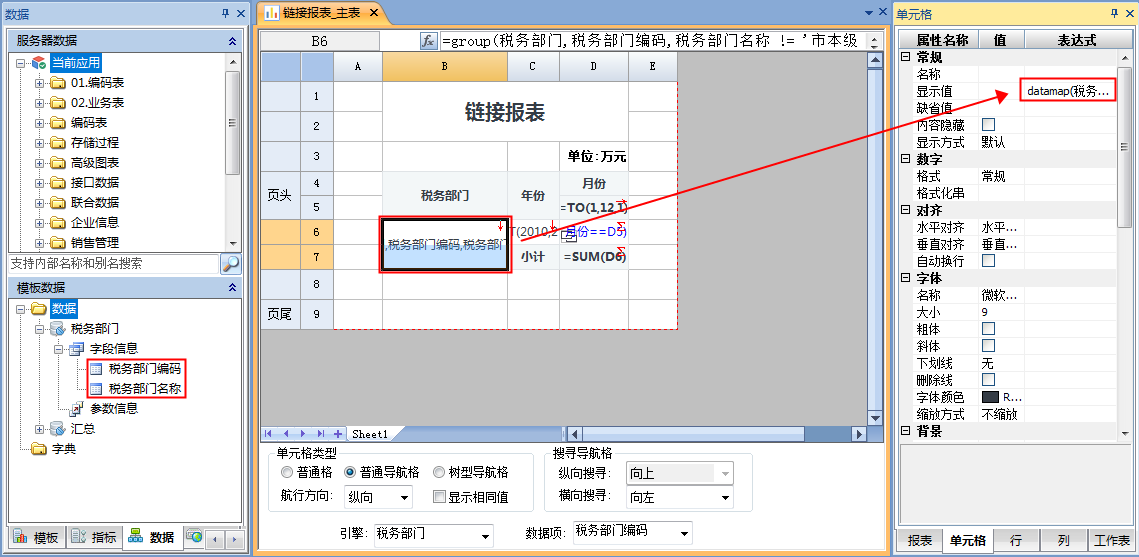Pin the 单元格 properties panel
The height and width of the screenshot is (557, 1139).
[1114, 14]
